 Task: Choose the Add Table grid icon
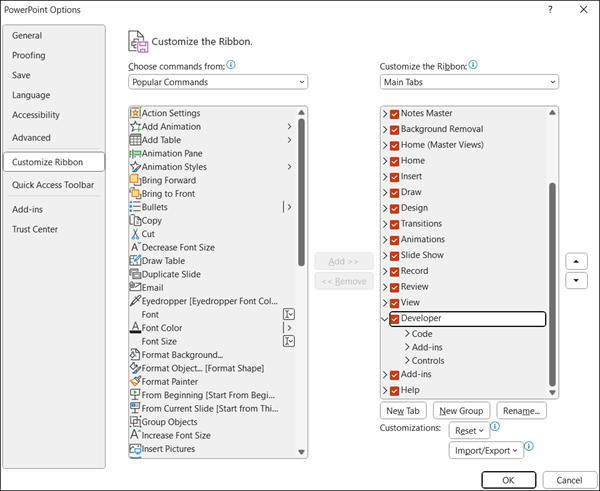[x=135, y=140]
